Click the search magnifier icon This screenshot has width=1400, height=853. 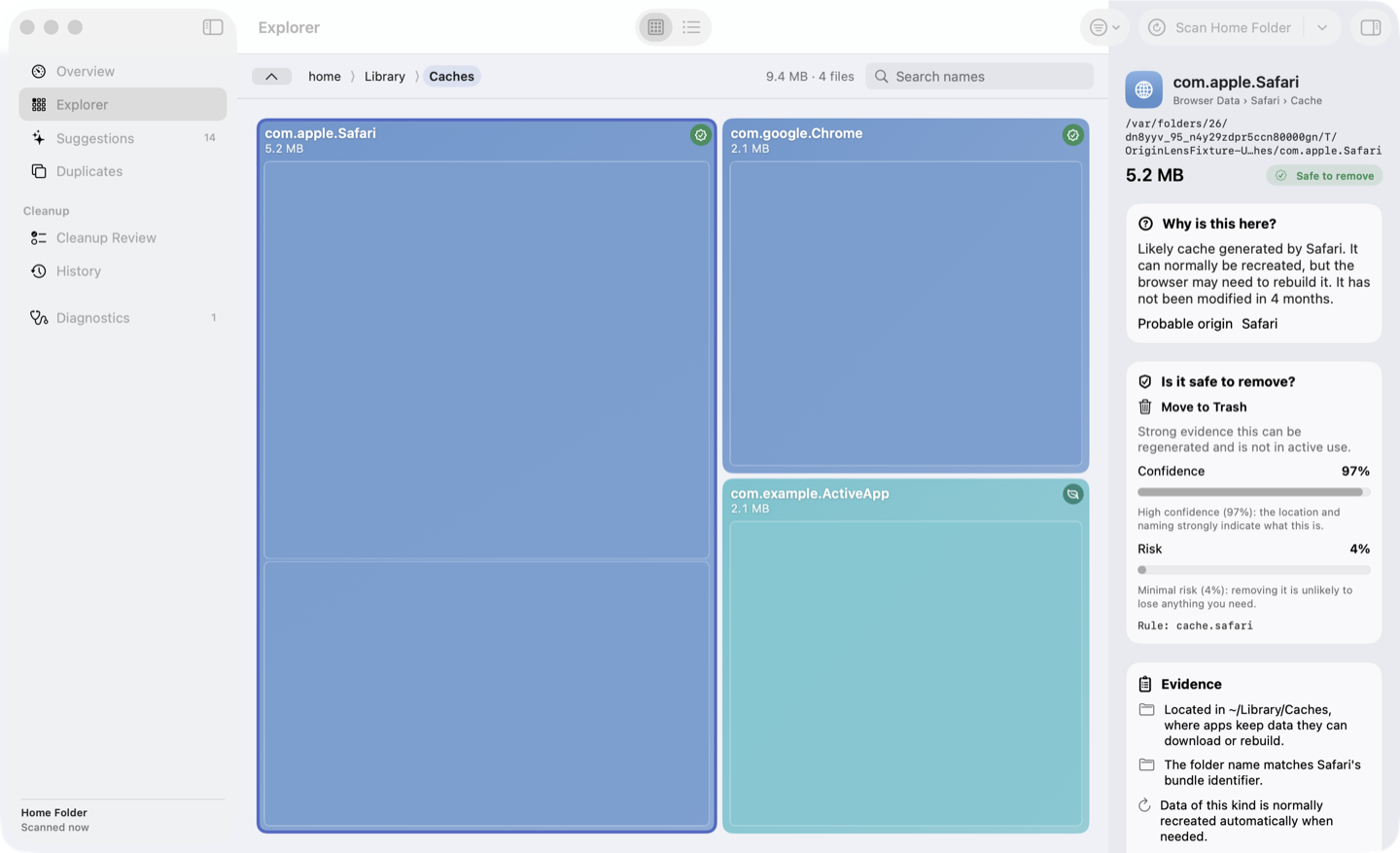point(881,77)
